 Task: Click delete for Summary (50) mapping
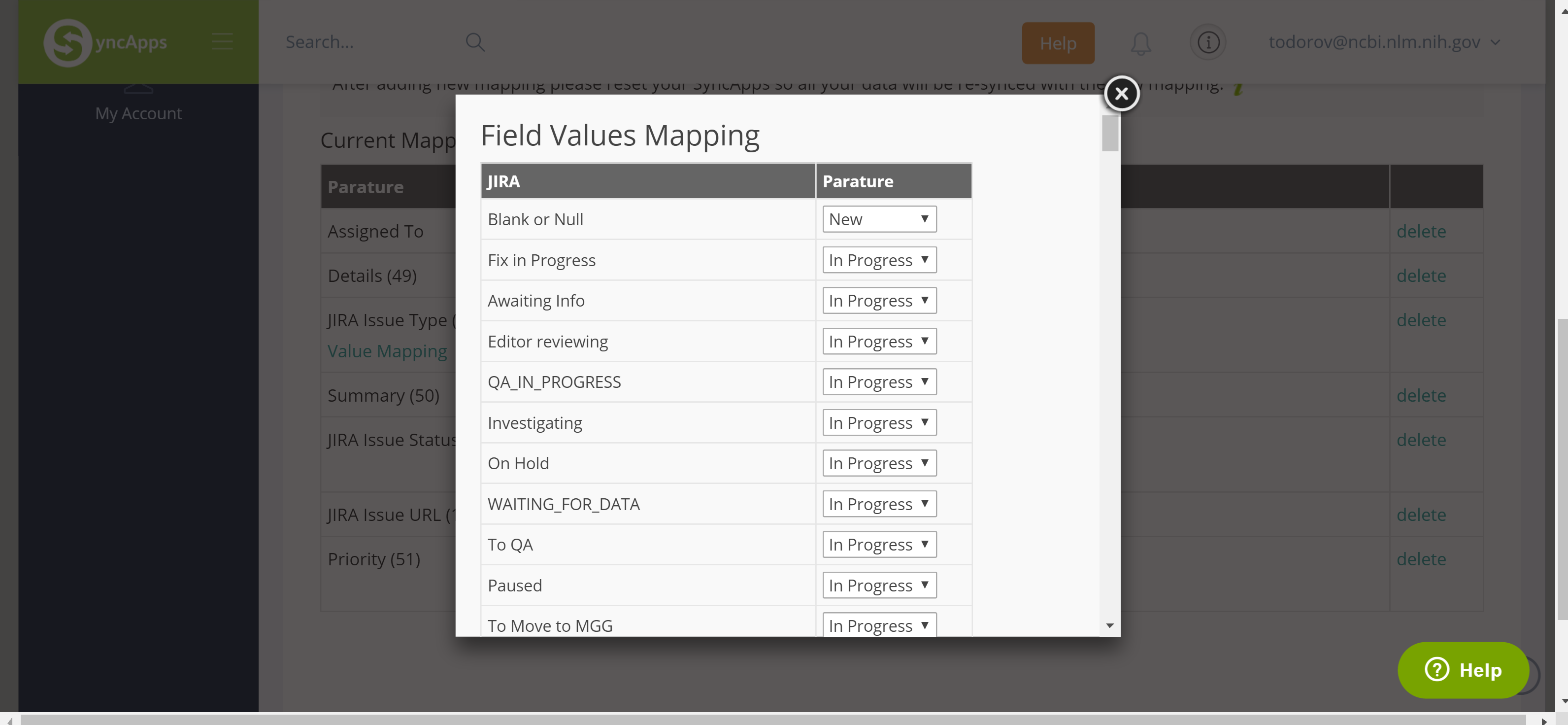click(x=1421, y=395)
